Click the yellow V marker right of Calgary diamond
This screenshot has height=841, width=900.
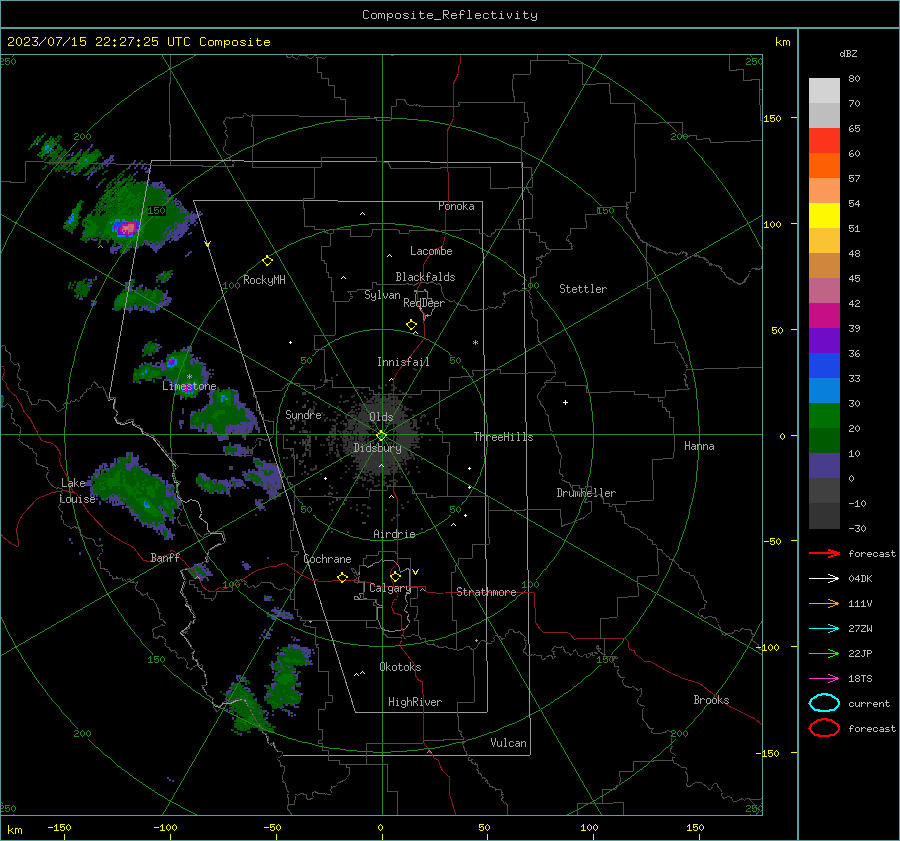416,572
